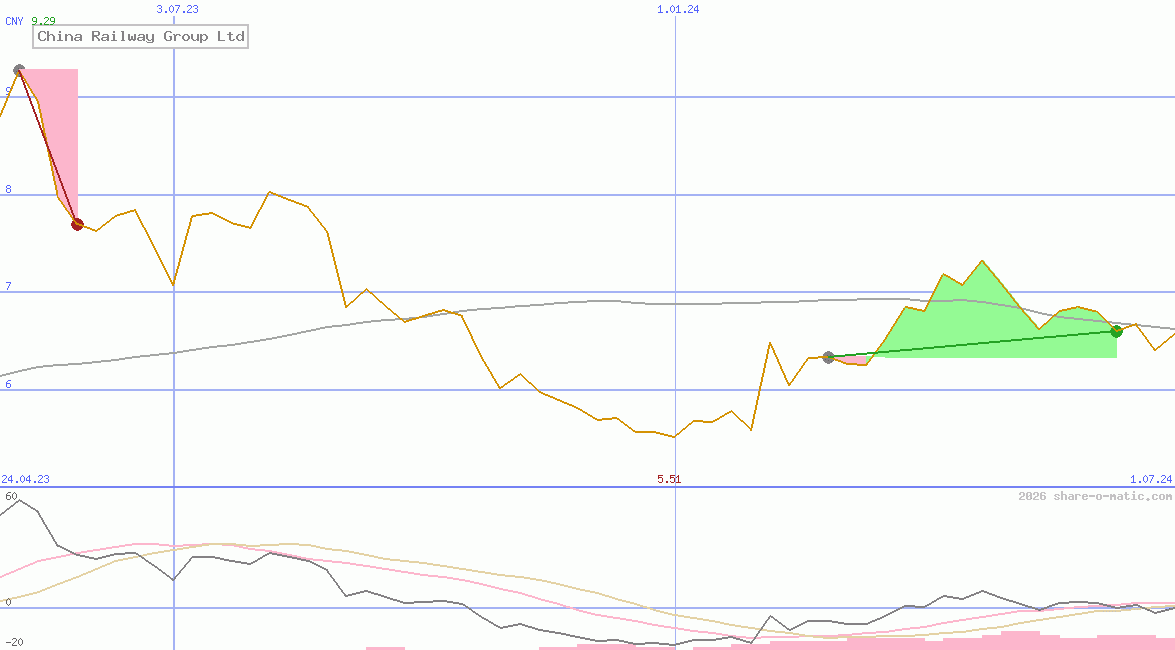This screenshot has width=1175, height=650.
Task: Toggle the red 5.51 low price label
Action: coord(668,479)
